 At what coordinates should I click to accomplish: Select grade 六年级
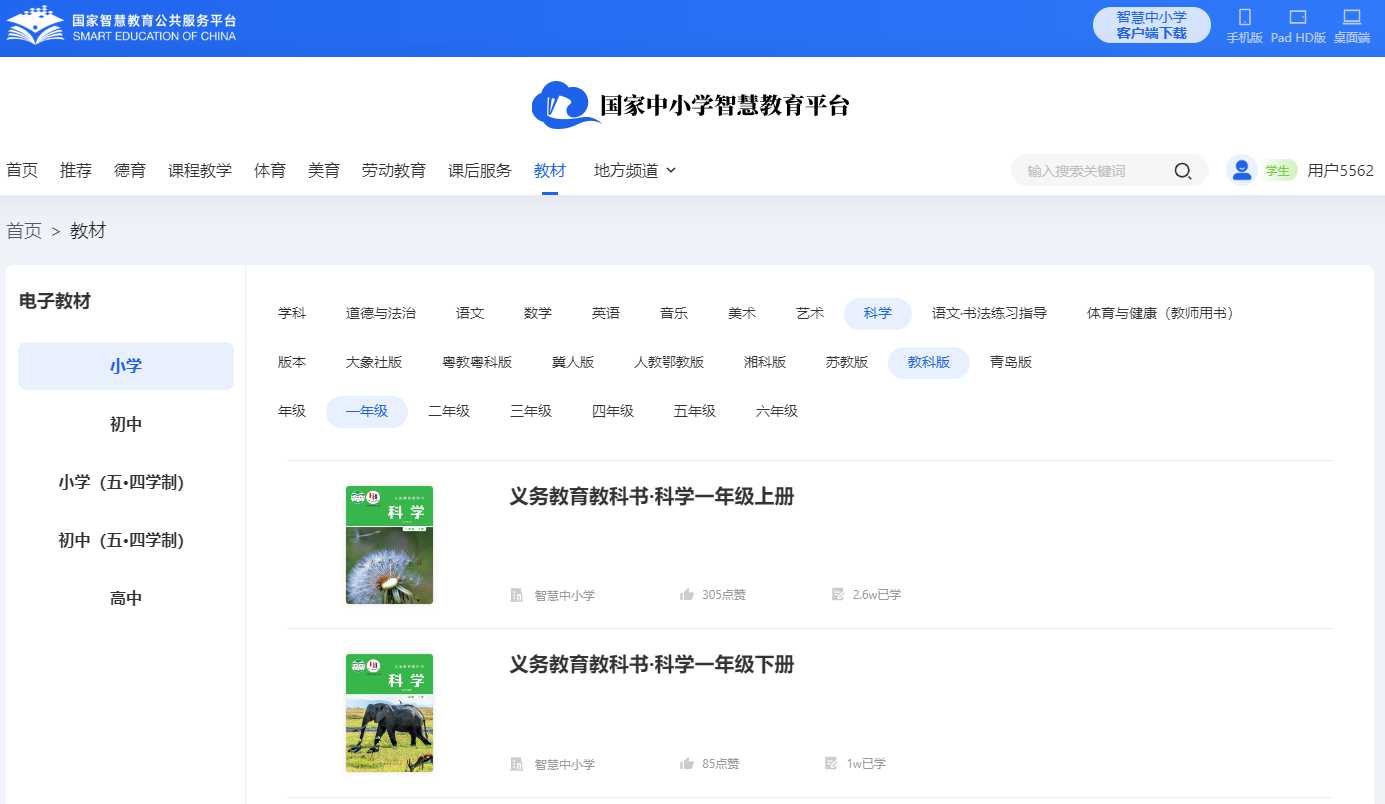tap(777, 411)
